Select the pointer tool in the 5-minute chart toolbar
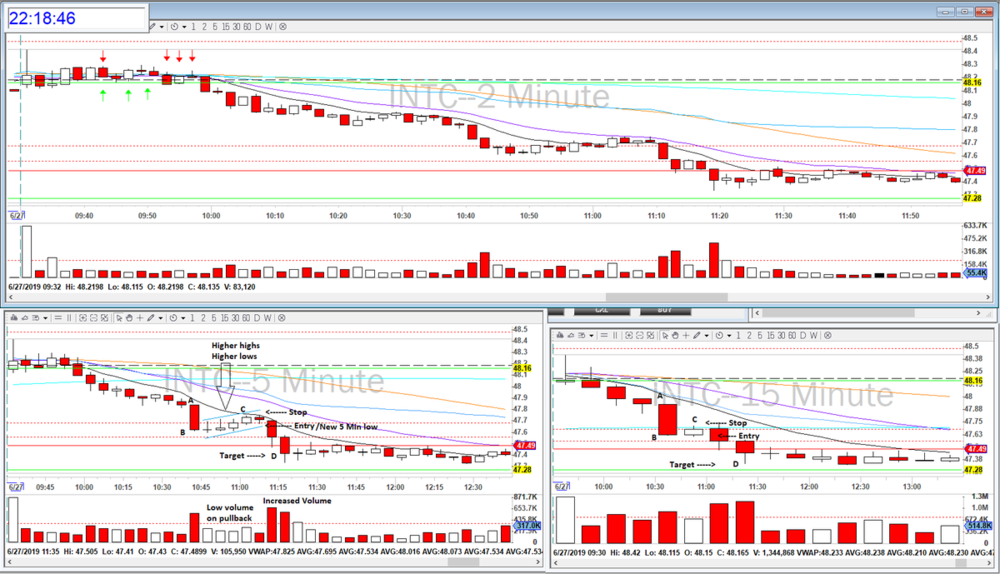1000x574 pixels. pyautogui.click(x=119, y=318)
